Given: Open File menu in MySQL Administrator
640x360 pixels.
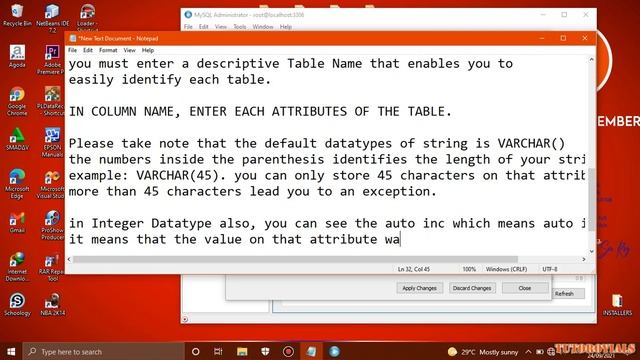Looking at the screenshot, I should pos(188,27).
